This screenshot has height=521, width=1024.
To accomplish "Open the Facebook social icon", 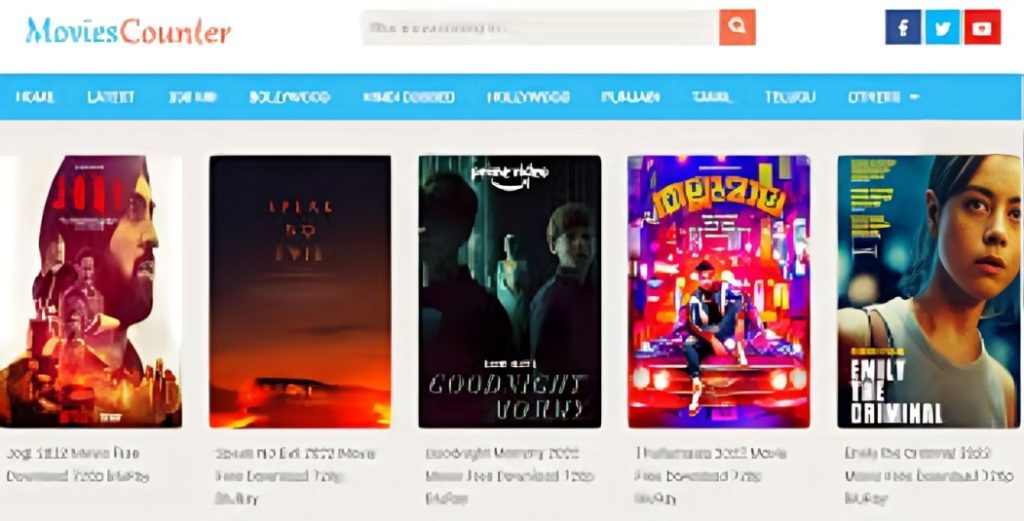I will coord(903,27).
